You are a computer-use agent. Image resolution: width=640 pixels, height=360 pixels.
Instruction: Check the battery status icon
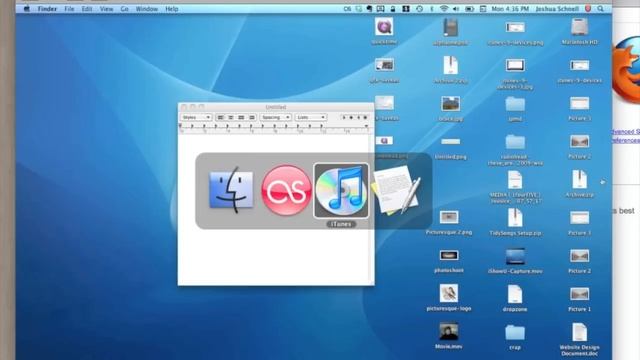(x=469, y=9)
